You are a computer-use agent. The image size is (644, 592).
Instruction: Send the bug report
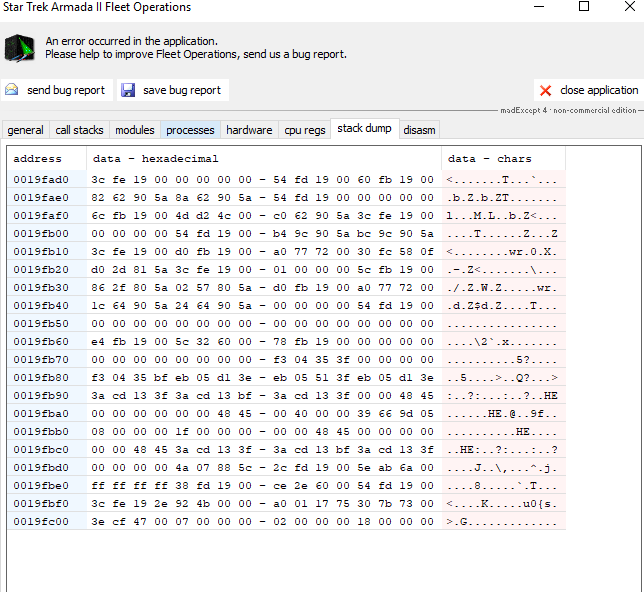tap(57, 90)
